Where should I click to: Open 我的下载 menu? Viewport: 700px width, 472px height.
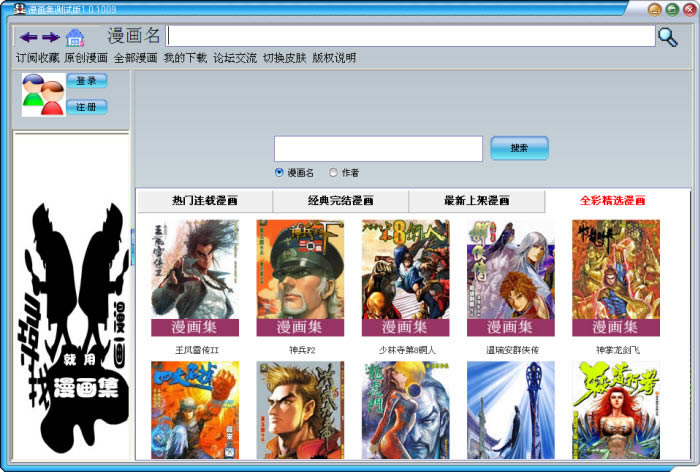185,58
